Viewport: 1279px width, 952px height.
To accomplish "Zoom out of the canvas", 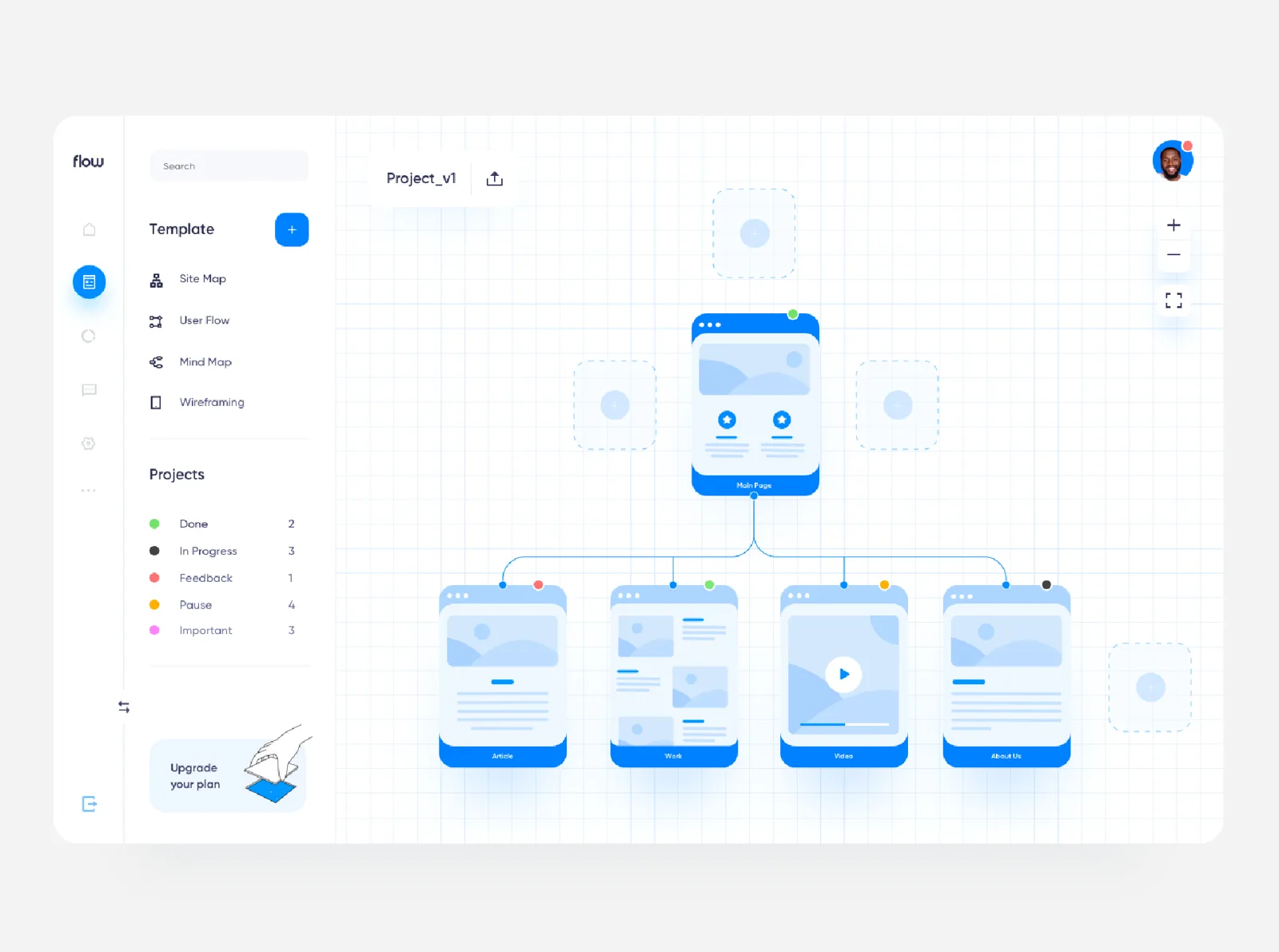I will [x=1173, y=255].
